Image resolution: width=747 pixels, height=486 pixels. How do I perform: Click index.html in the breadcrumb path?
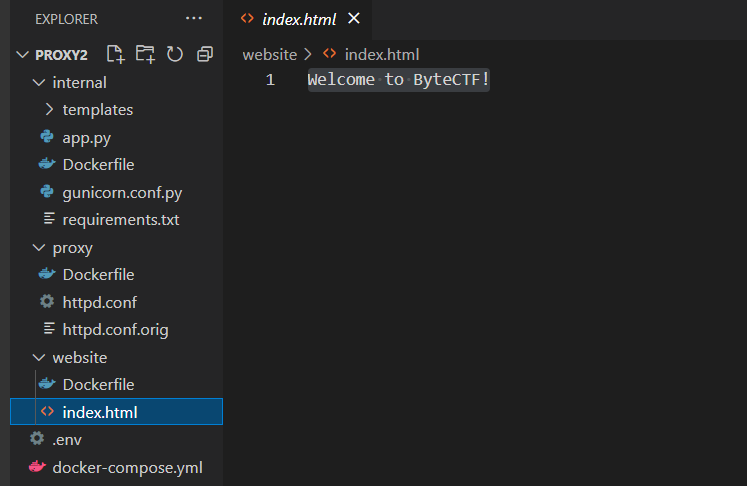pyautogui.click(x=381, y=54)
